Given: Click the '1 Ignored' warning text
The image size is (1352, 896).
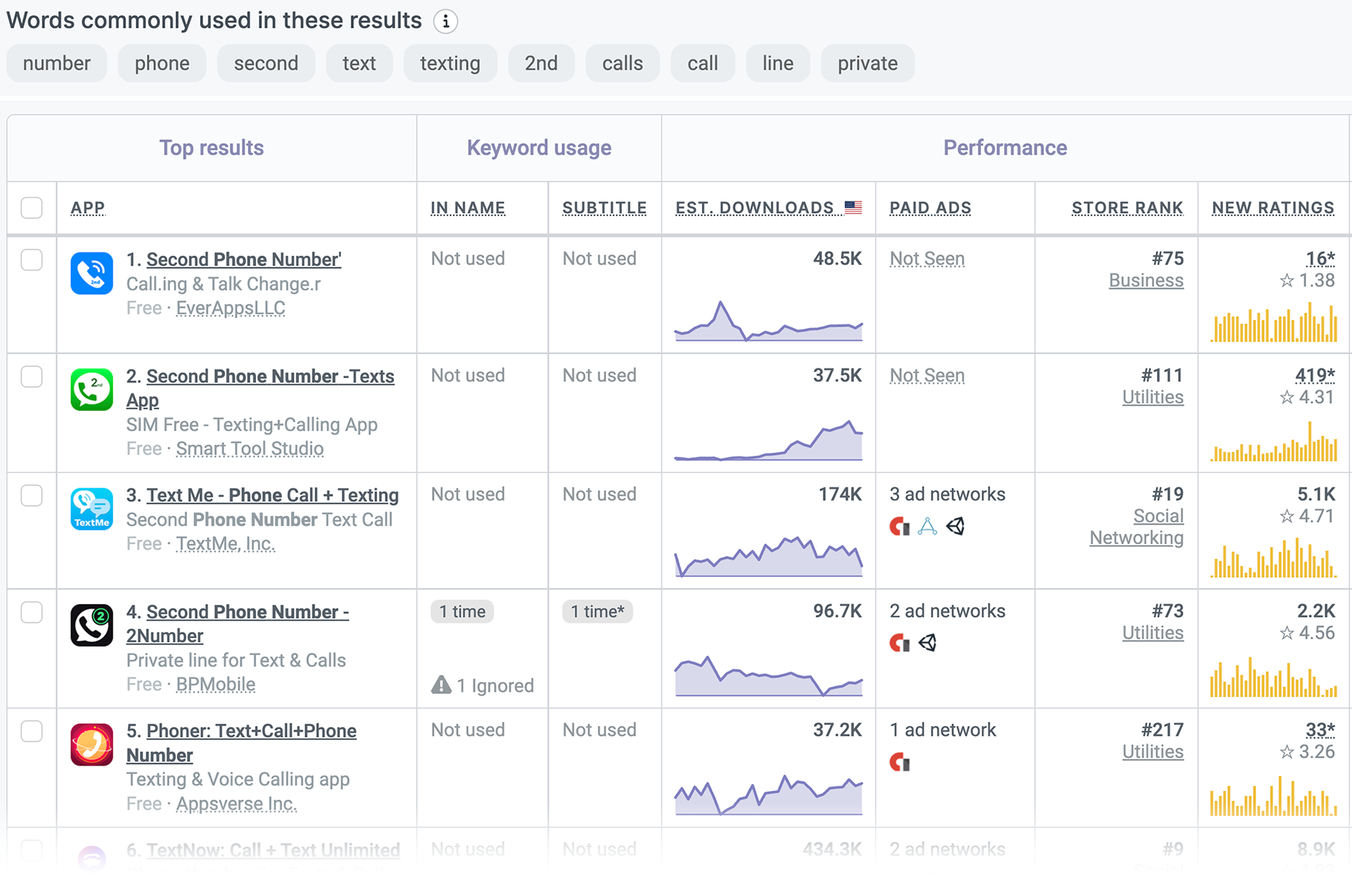Looking at the screenshot, I should tap(495, 686).
